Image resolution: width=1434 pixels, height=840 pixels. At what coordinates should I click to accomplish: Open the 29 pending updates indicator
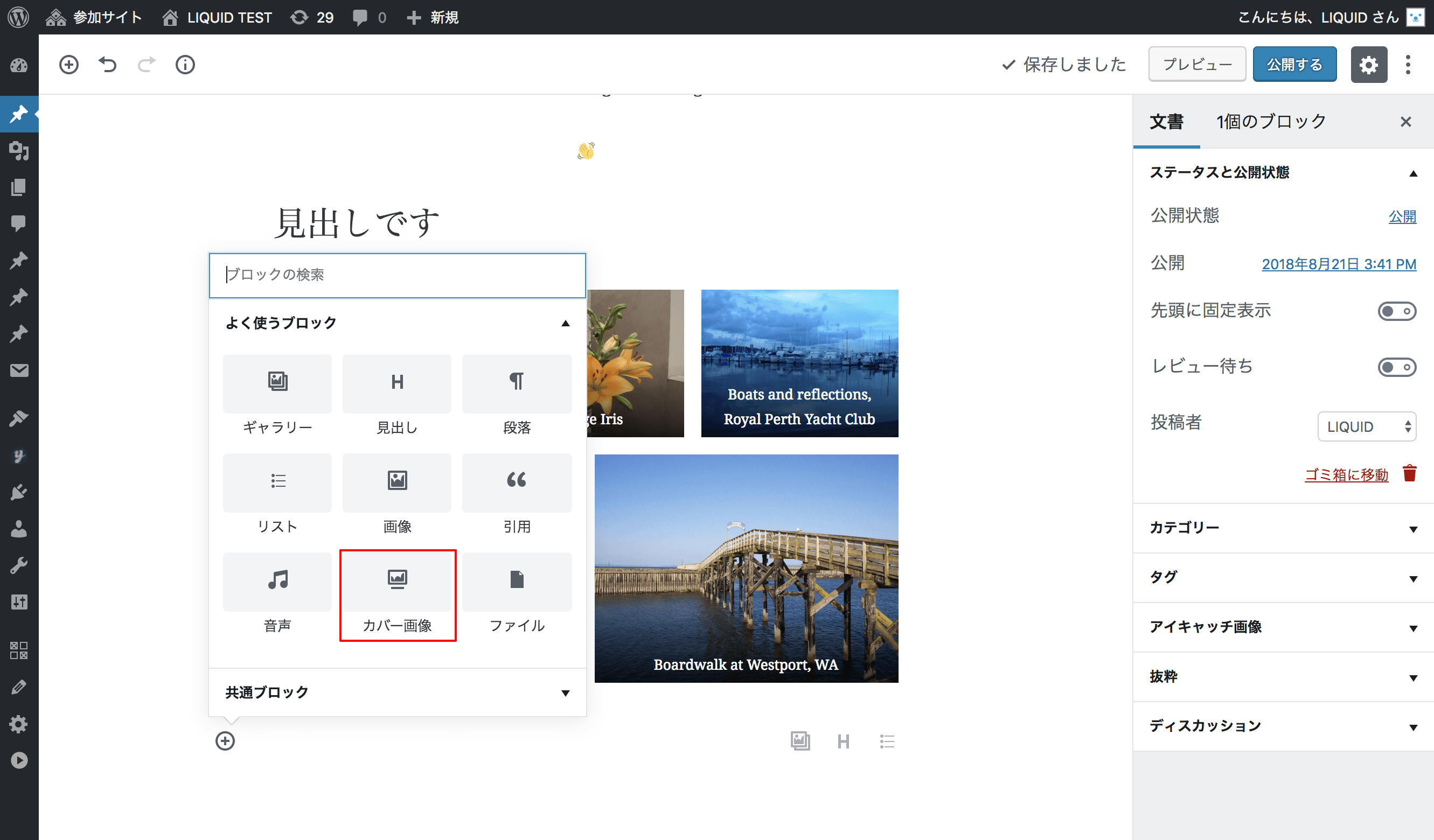click(312, 17)
